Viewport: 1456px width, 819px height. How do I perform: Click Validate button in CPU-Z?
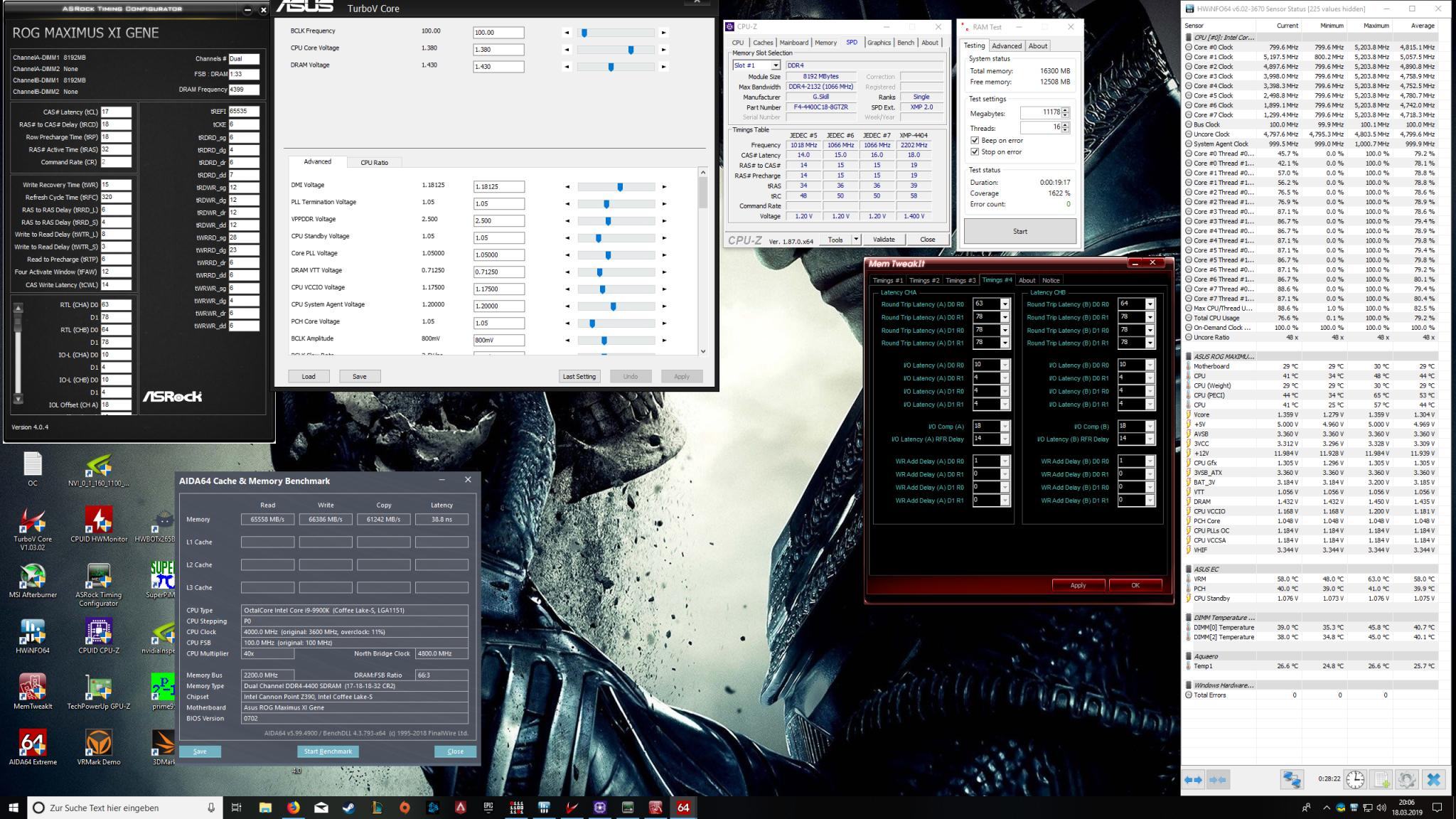coord(884,240)
